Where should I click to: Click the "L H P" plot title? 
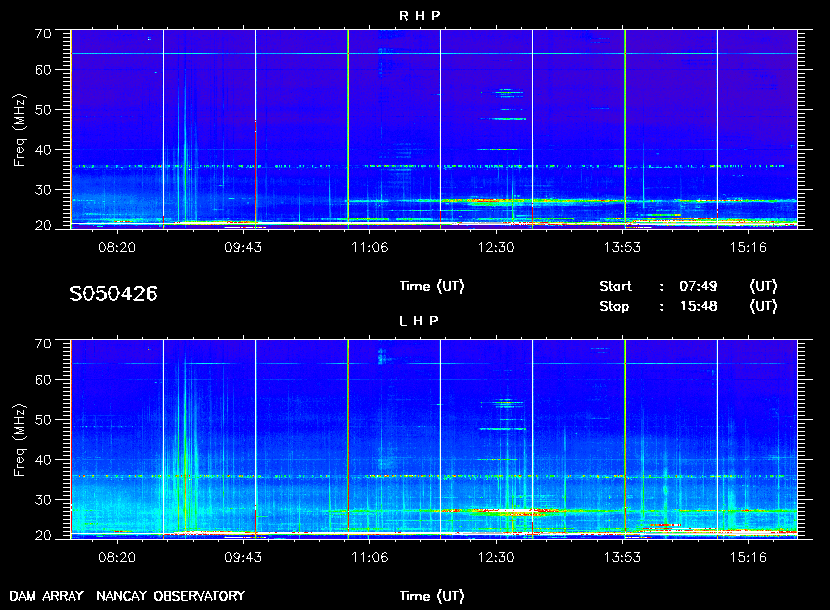[x=419, y=321]
